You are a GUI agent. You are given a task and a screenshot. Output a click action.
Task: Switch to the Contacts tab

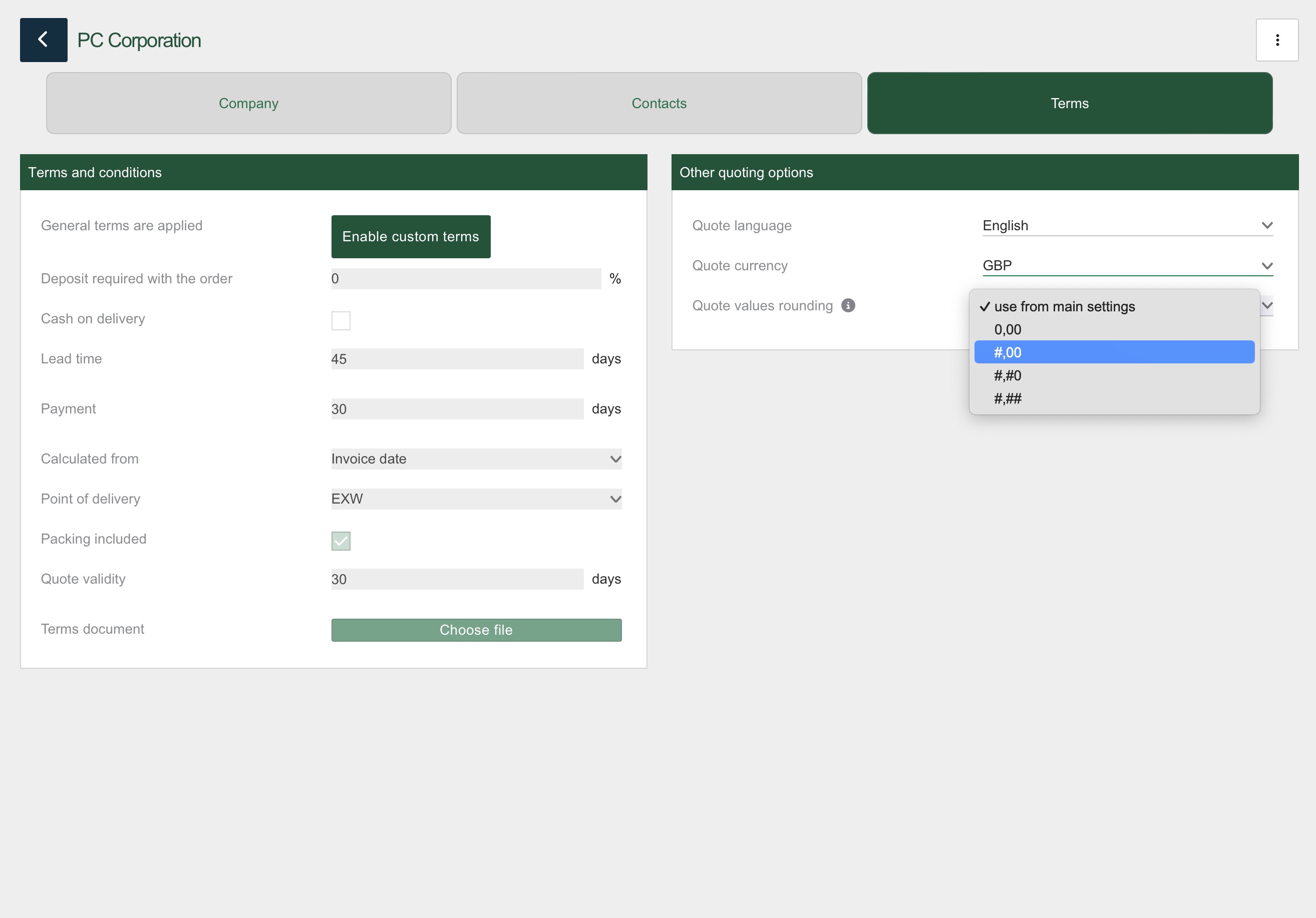coord(659,103)
